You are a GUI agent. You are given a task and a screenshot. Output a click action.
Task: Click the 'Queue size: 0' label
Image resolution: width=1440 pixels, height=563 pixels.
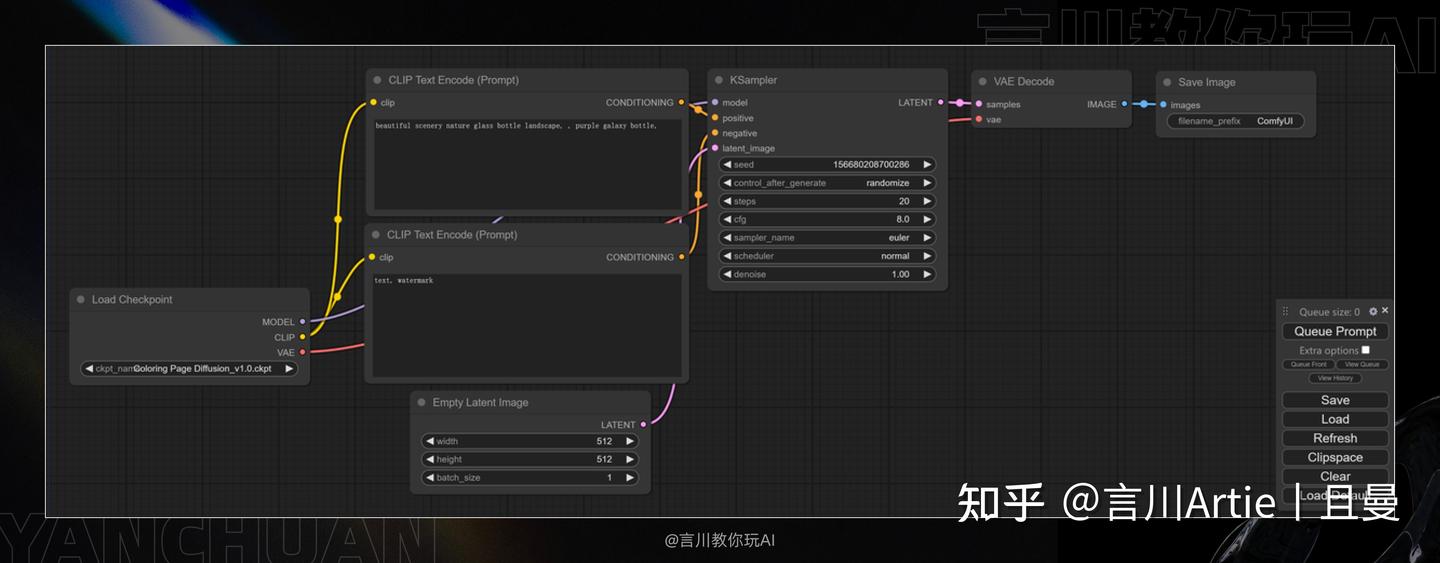1329,312
